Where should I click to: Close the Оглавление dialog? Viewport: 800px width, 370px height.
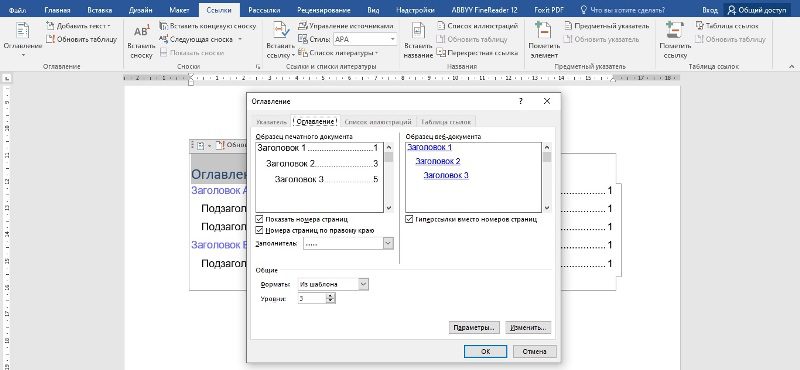coord(547,101)
